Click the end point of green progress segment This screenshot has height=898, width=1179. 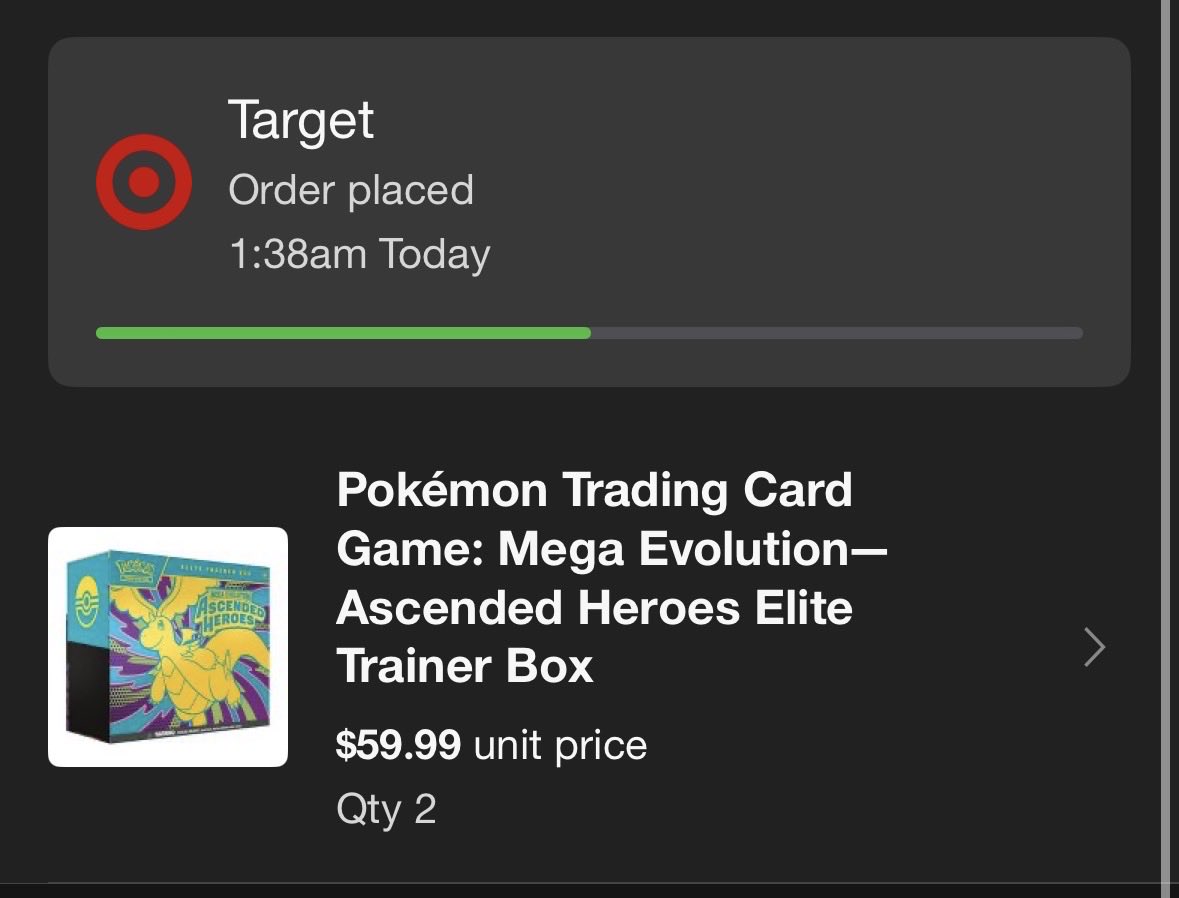coord(588,333)
